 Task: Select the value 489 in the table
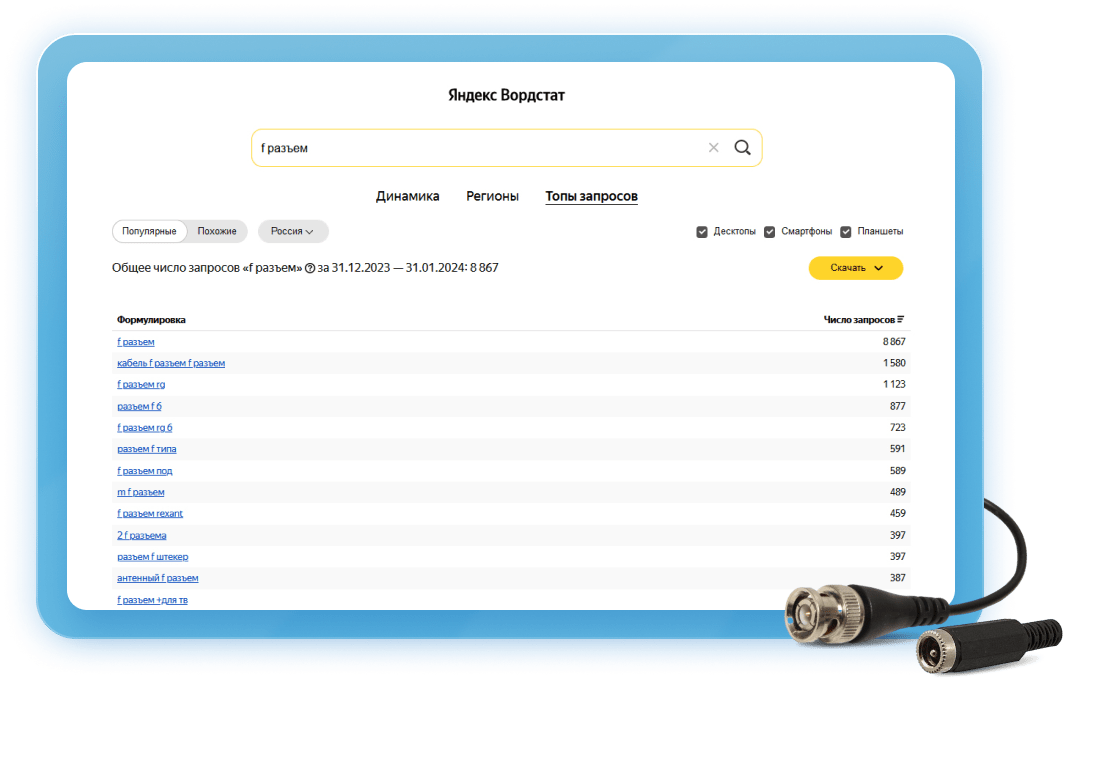(x=898, y=492)
